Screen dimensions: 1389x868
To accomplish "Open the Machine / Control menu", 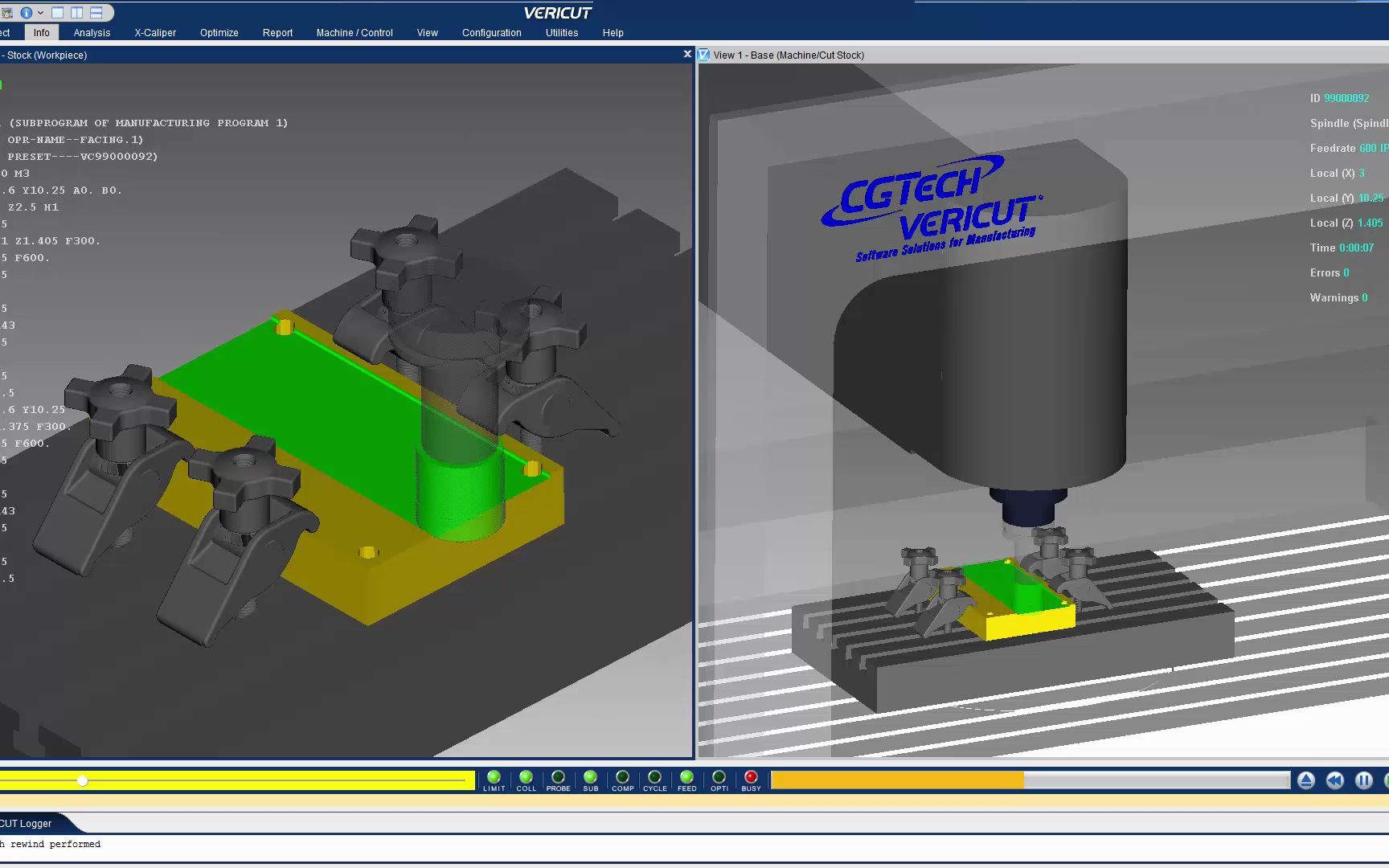I will click(x=354, y=33).
